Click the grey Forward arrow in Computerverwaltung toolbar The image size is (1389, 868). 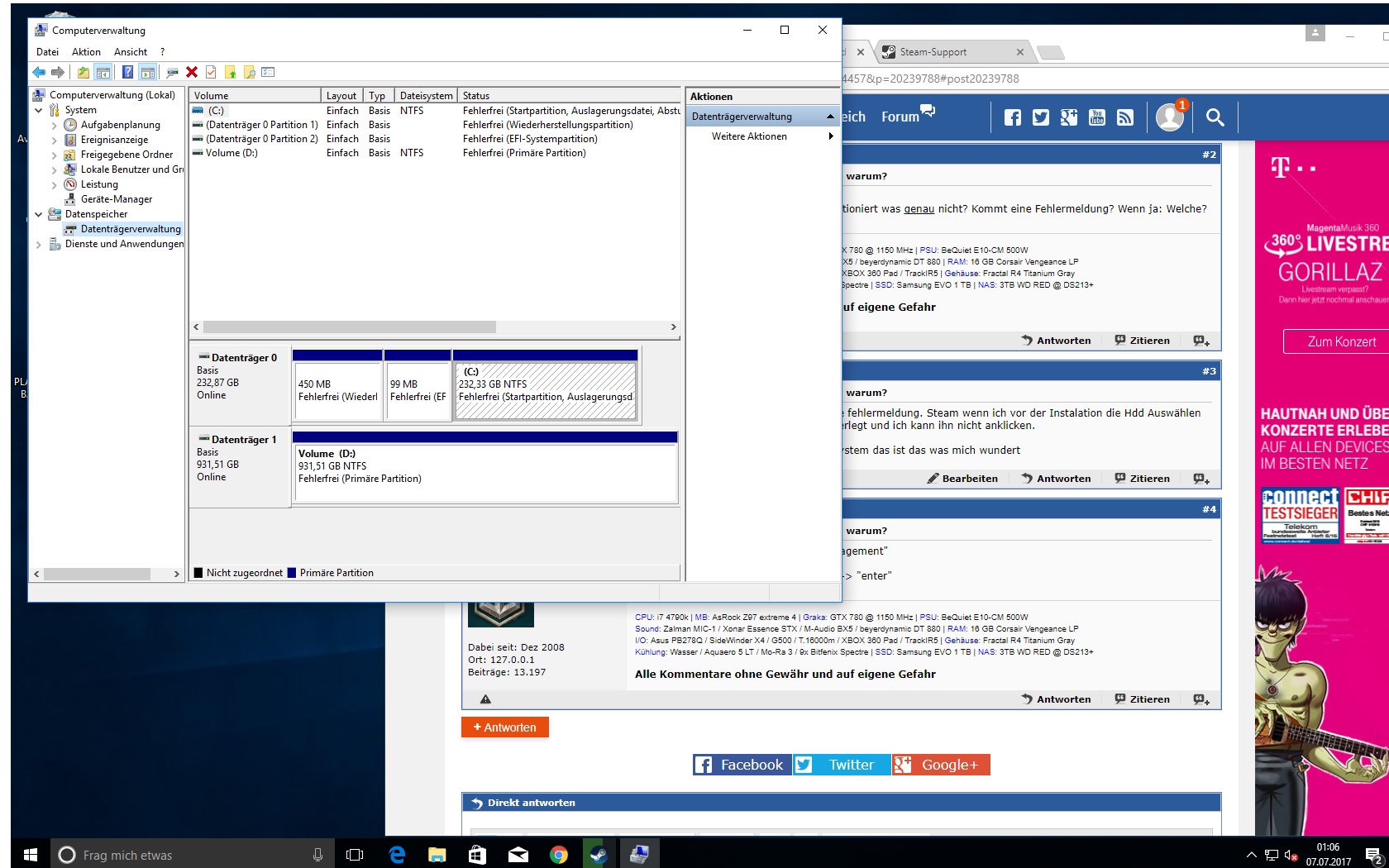[x=57, y=73]
